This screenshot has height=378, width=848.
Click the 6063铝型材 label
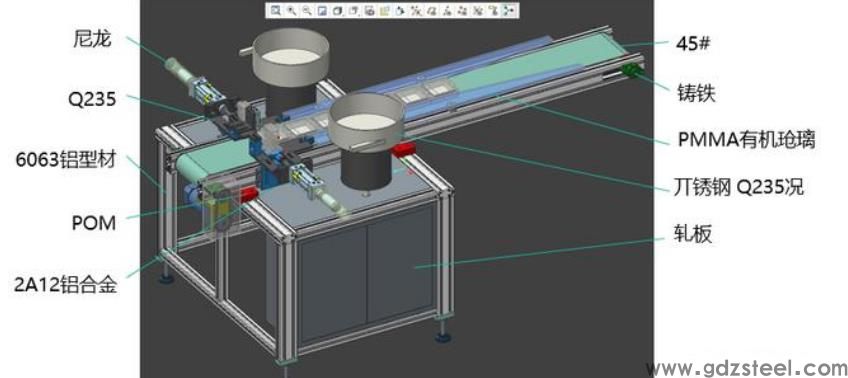65,161
